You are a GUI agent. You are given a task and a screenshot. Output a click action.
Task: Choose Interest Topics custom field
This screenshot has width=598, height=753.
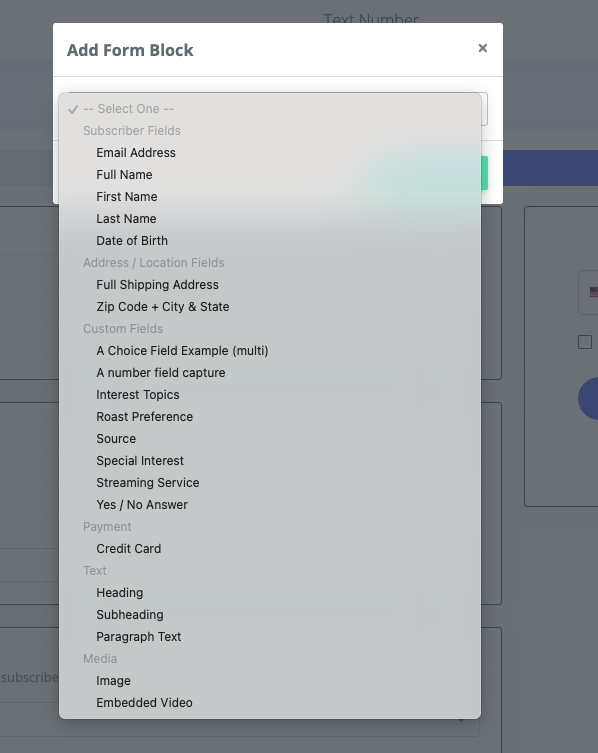(270, 395)
